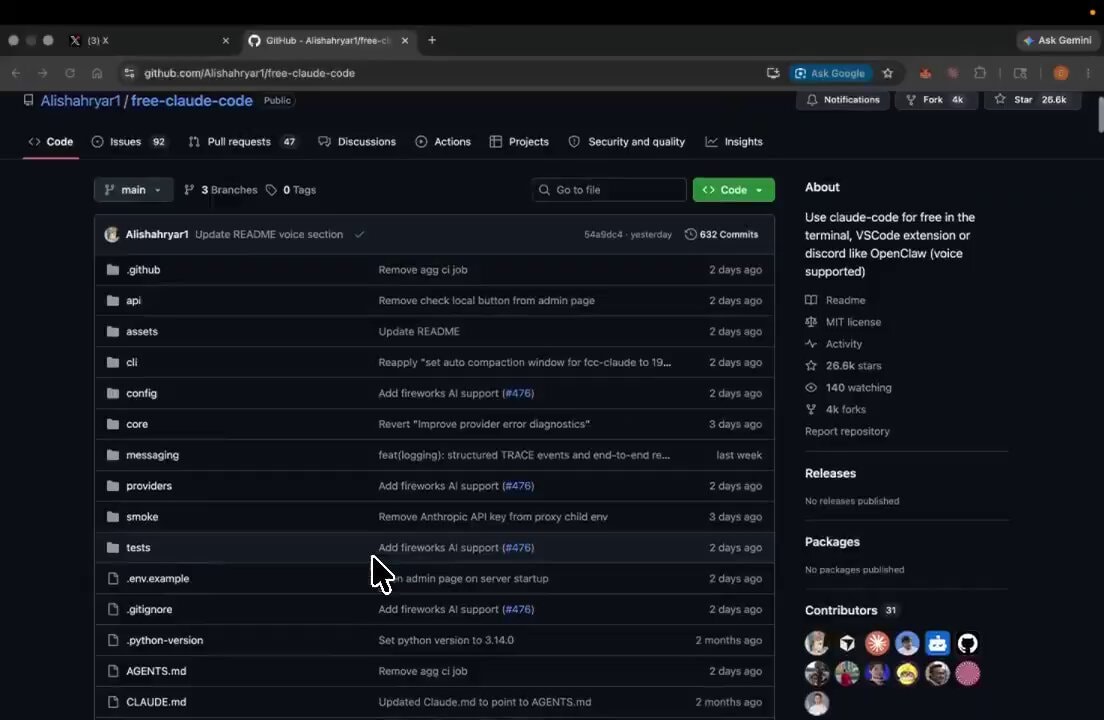Open the Discussions tab
This screenshot has height=720, width=1104.
pyautogui.click(x=357, y=141)
